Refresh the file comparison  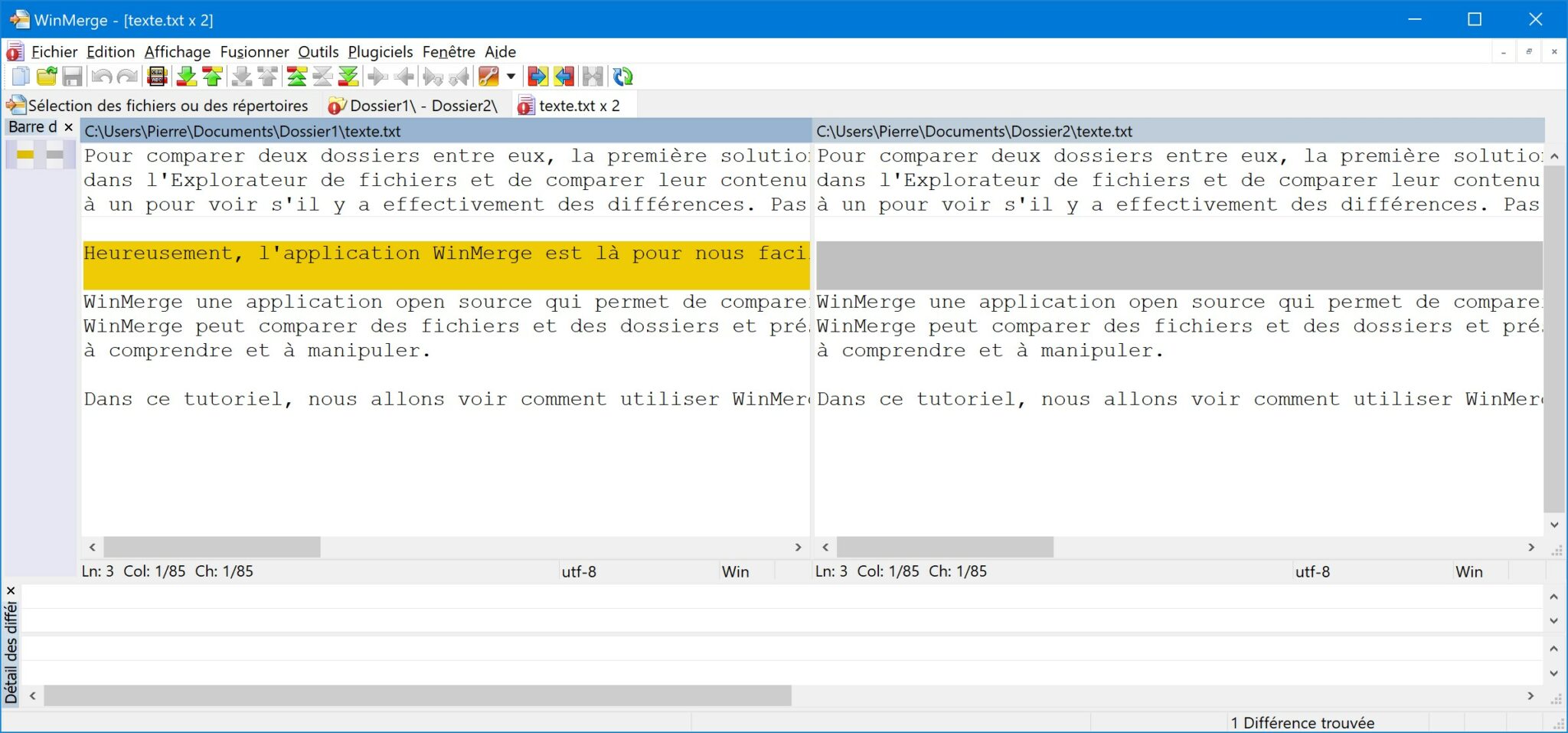pos(623,77)
